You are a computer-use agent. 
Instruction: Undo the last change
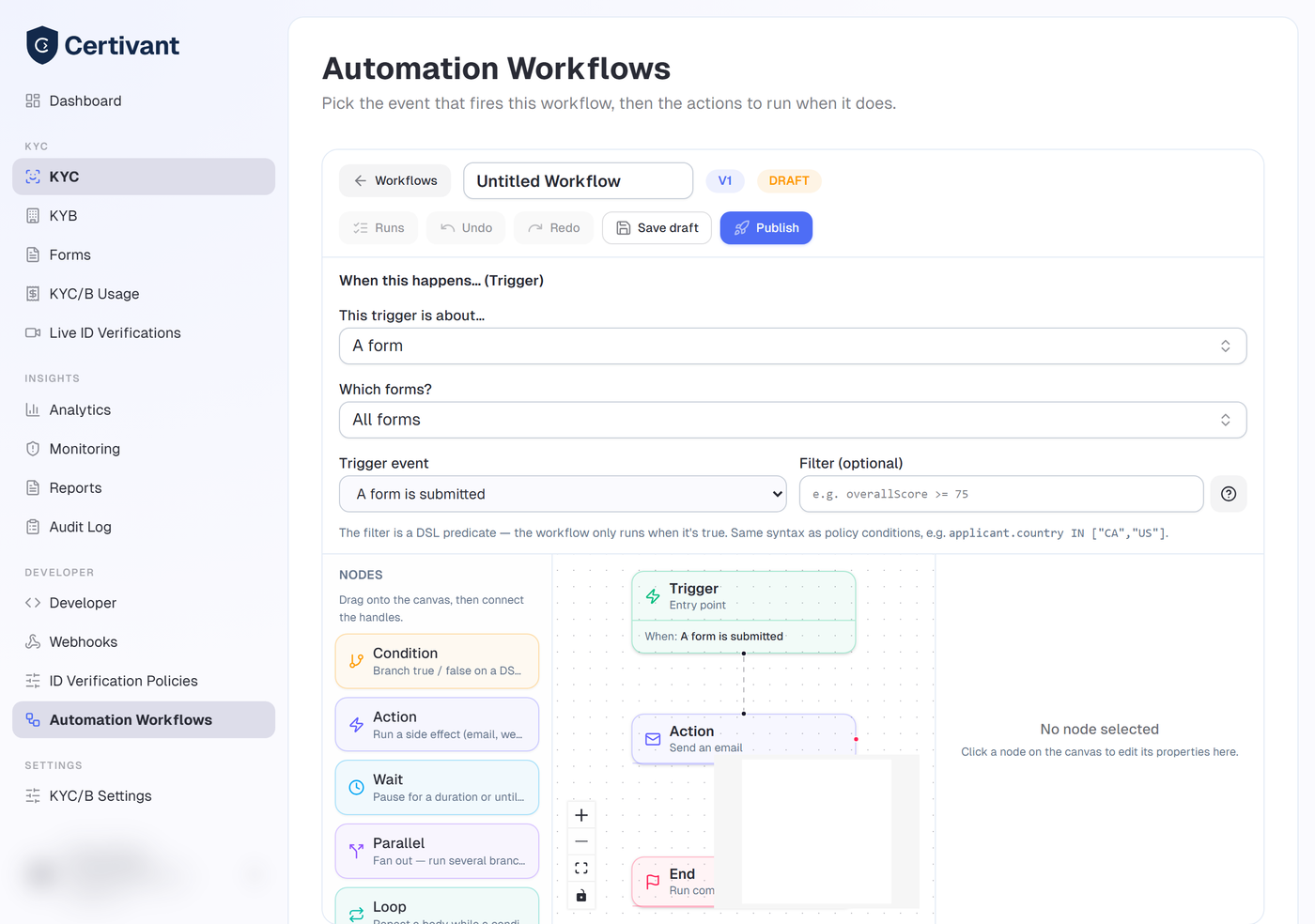[466, 228]
